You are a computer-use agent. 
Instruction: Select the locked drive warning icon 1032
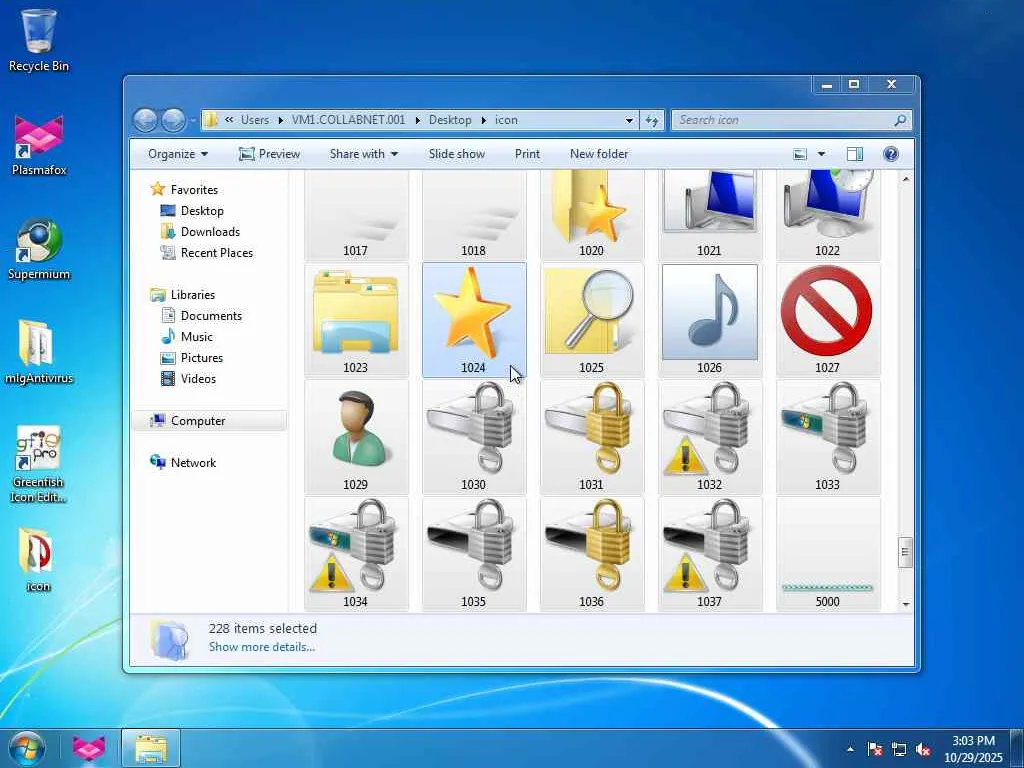click(x=710, y=437)
